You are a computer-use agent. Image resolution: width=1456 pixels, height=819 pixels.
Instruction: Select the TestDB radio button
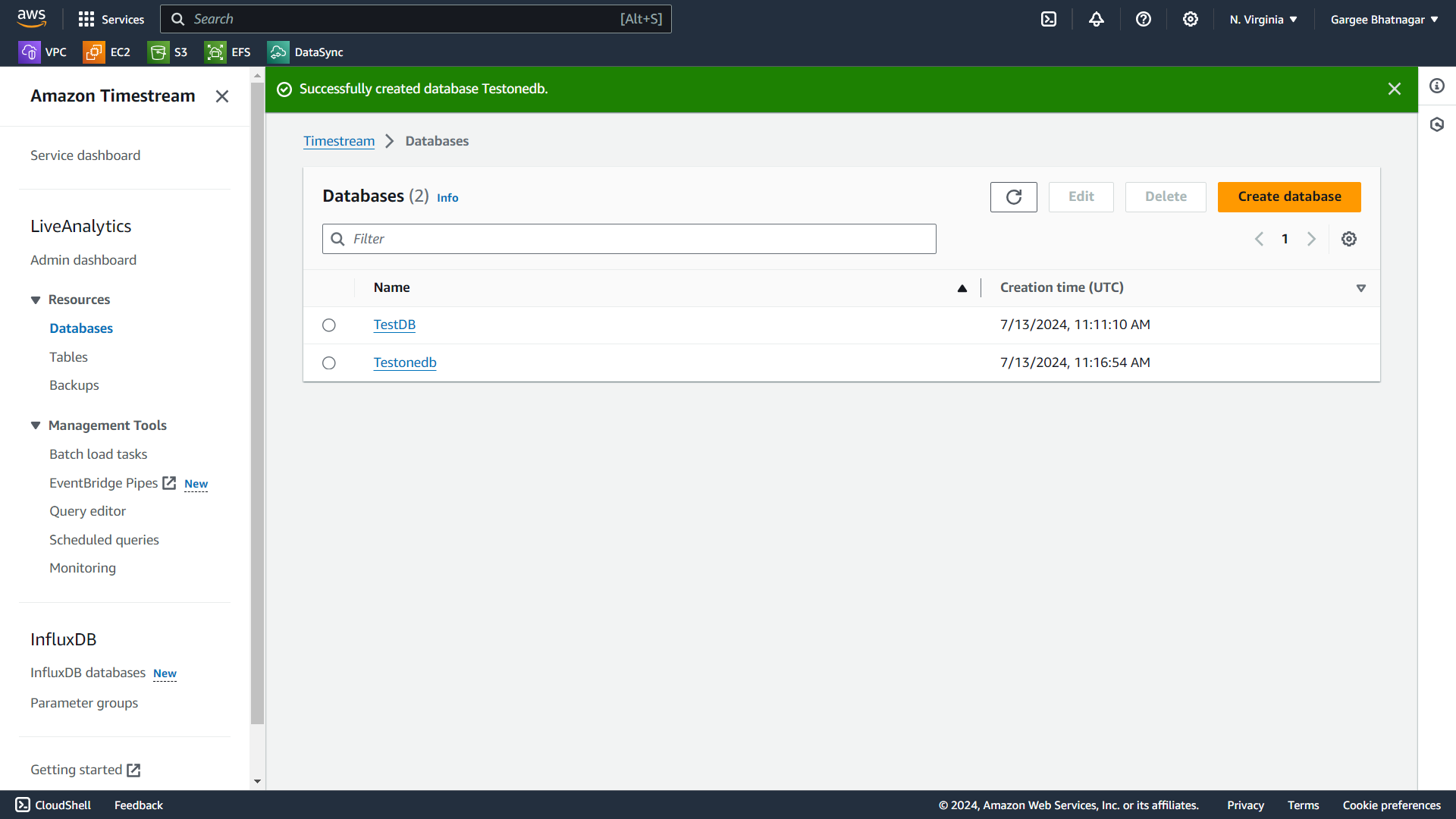click(329, 325)
